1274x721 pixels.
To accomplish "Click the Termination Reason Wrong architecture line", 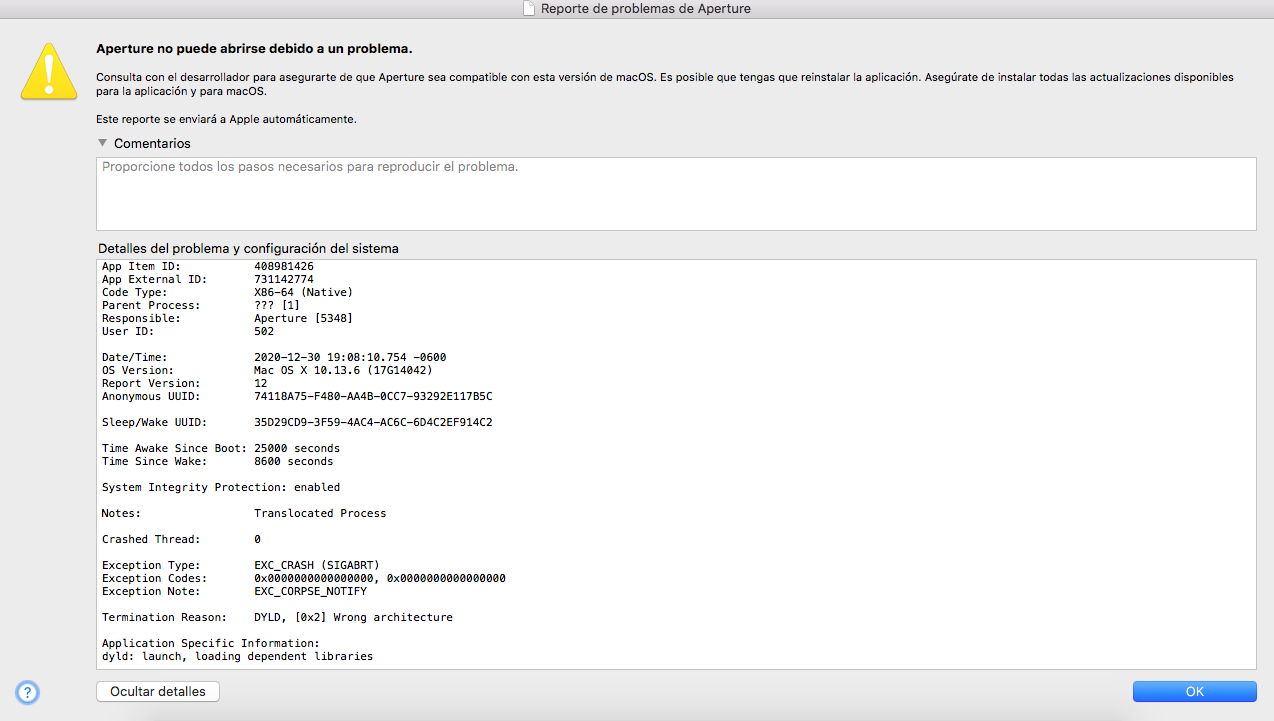I will point(277,618).
